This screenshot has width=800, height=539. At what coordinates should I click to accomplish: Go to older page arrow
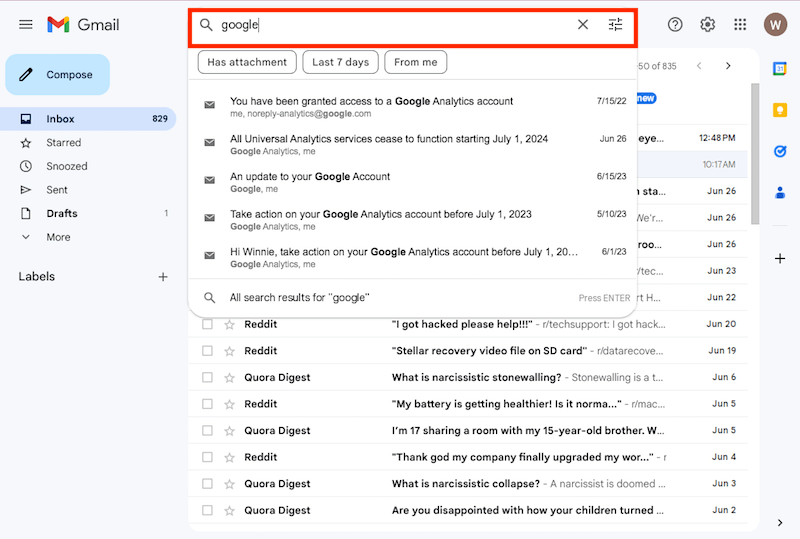coord(728,66)
